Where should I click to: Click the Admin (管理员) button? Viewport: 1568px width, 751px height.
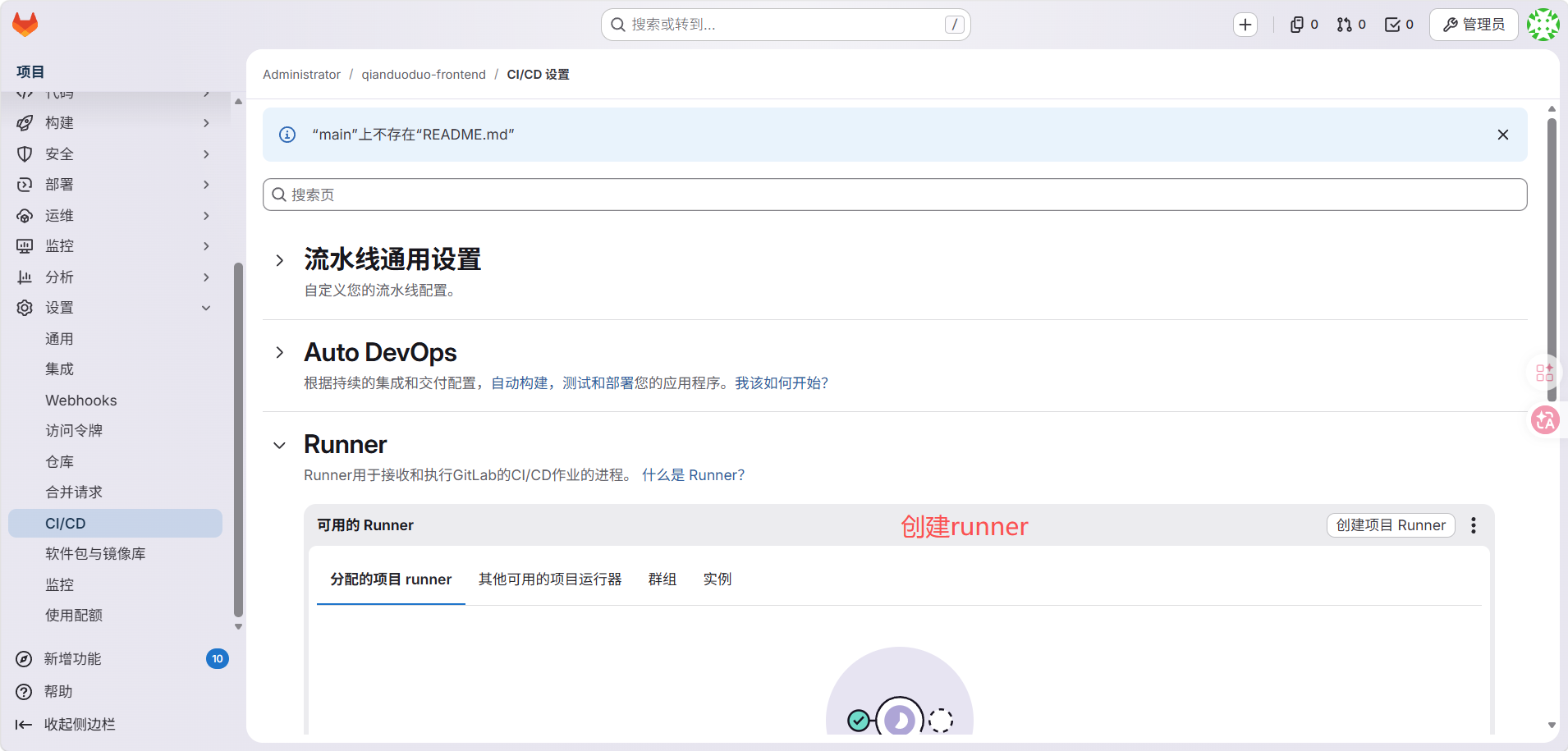1474,25
